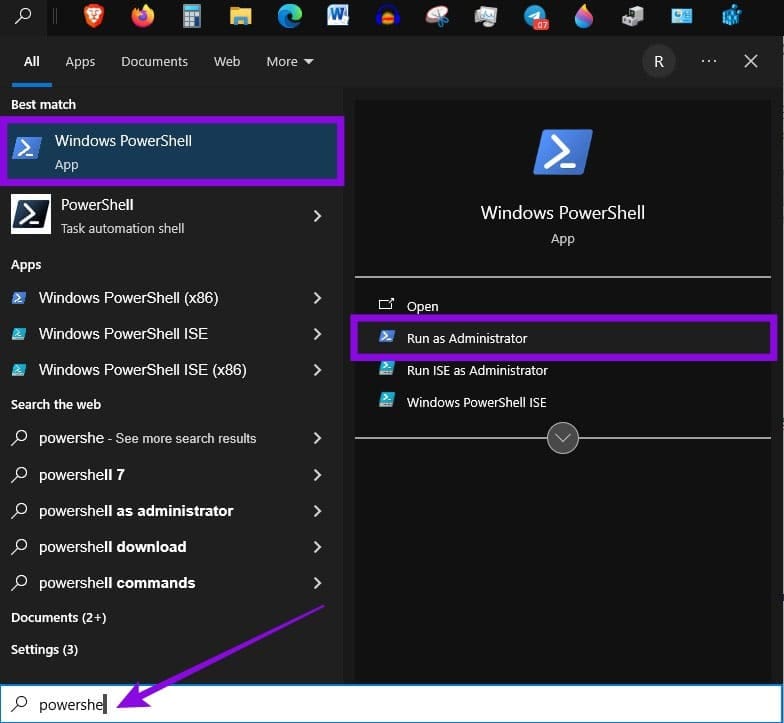Select the 'powershell download' web suggestion
This screenshot has width=784, height=723.
click(x=170, y=547)
